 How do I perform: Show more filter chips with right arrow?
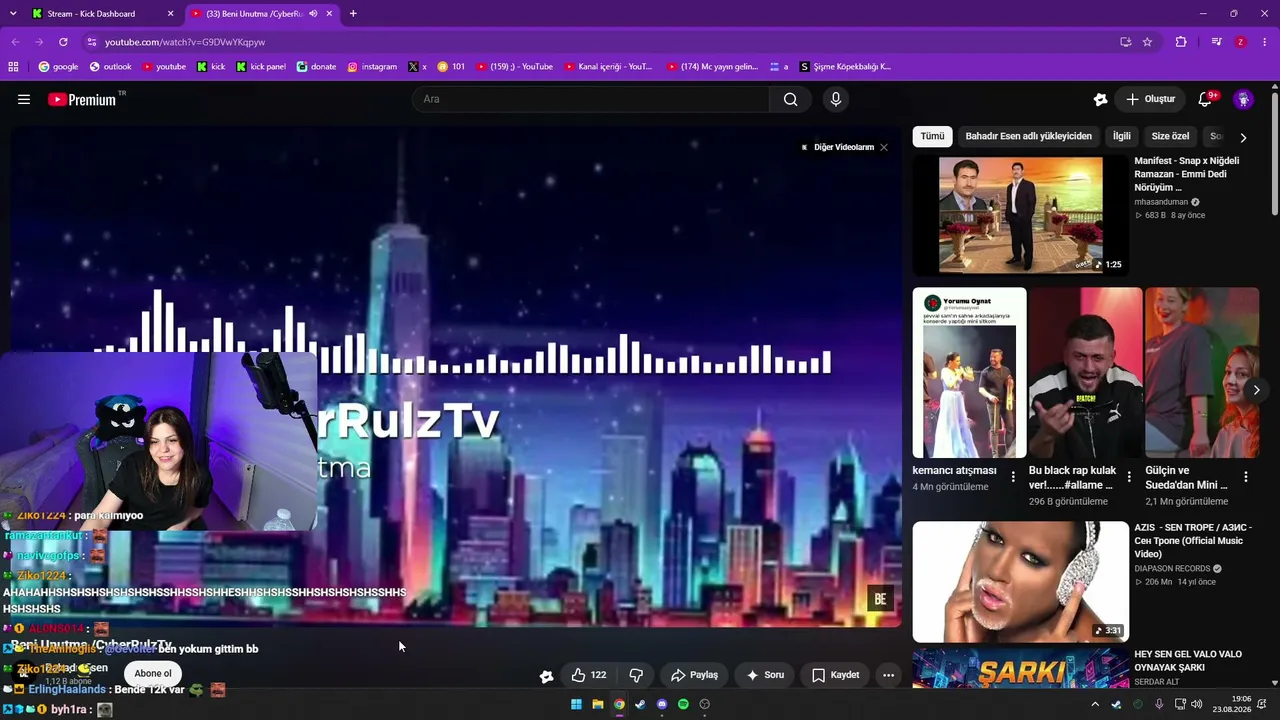1243,137
